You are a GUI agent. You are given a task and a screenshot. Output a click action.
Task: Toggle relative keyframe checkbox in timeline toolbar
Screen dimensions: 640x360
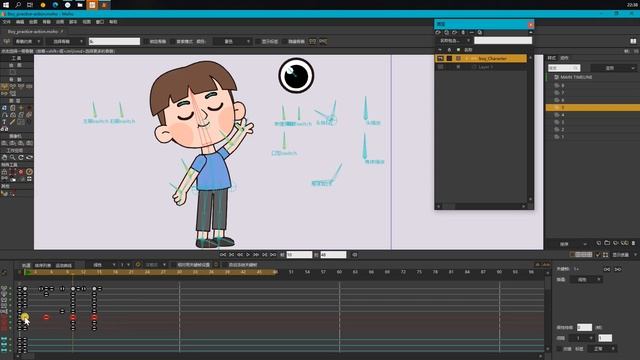coord(173,265)
